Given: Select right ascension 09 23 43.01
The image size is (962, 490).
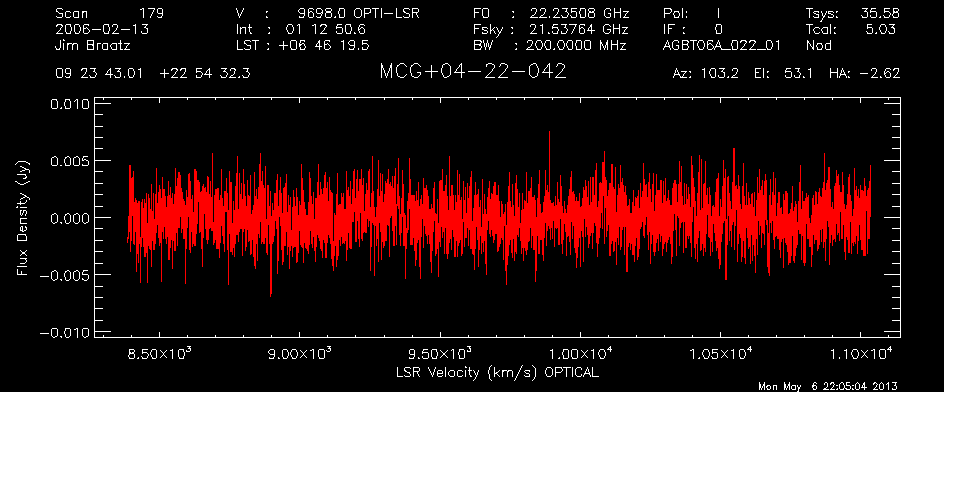Looking at the screenshot, I should (99, 74).
